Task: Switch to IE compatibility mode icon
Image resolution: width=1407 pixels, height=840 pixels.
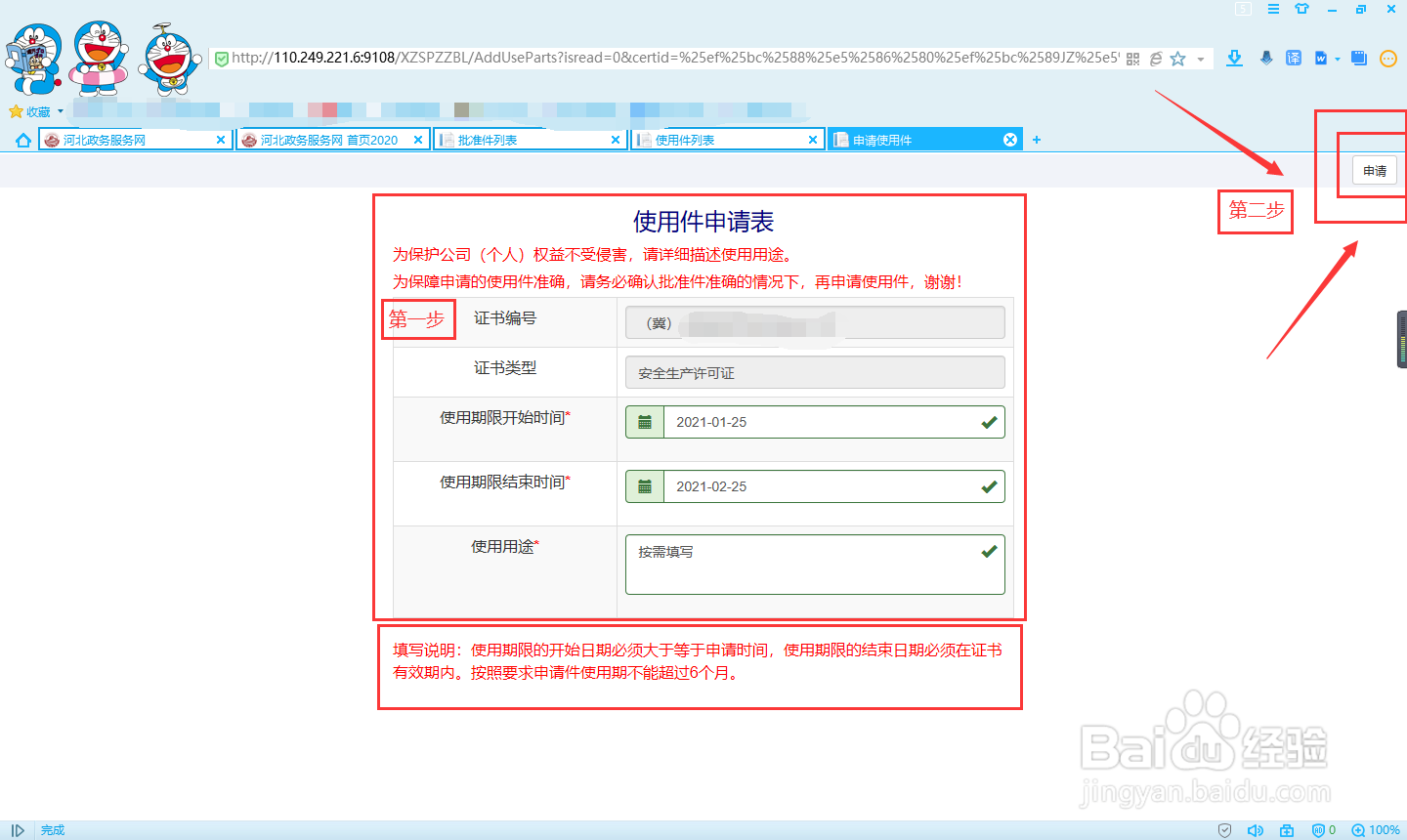Action: [1155, 58]
